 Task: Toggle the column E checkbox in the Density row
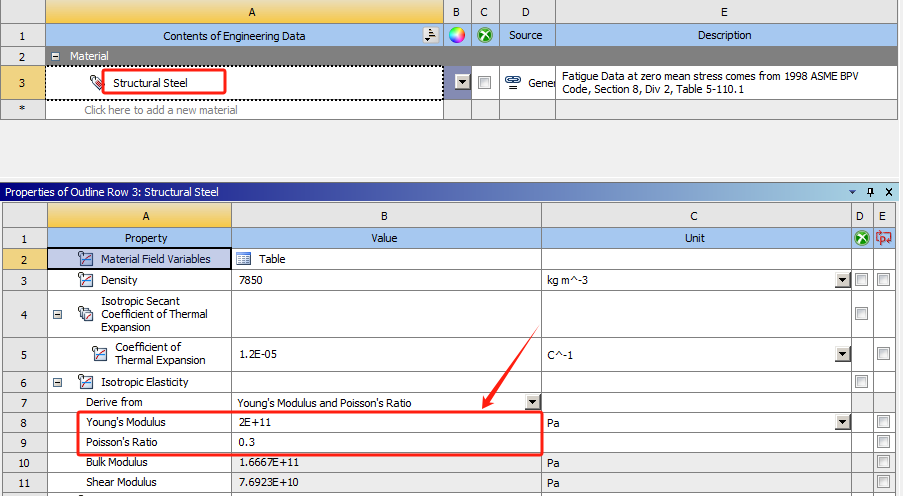(883, 279)
